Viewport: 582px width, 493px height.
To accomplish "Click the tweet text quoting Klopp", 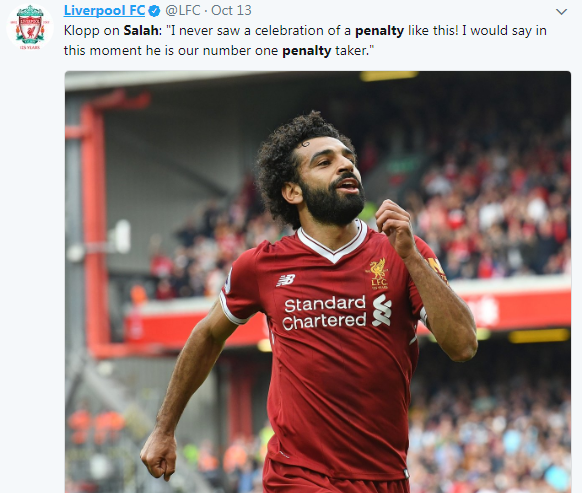I will click(305, 40).
